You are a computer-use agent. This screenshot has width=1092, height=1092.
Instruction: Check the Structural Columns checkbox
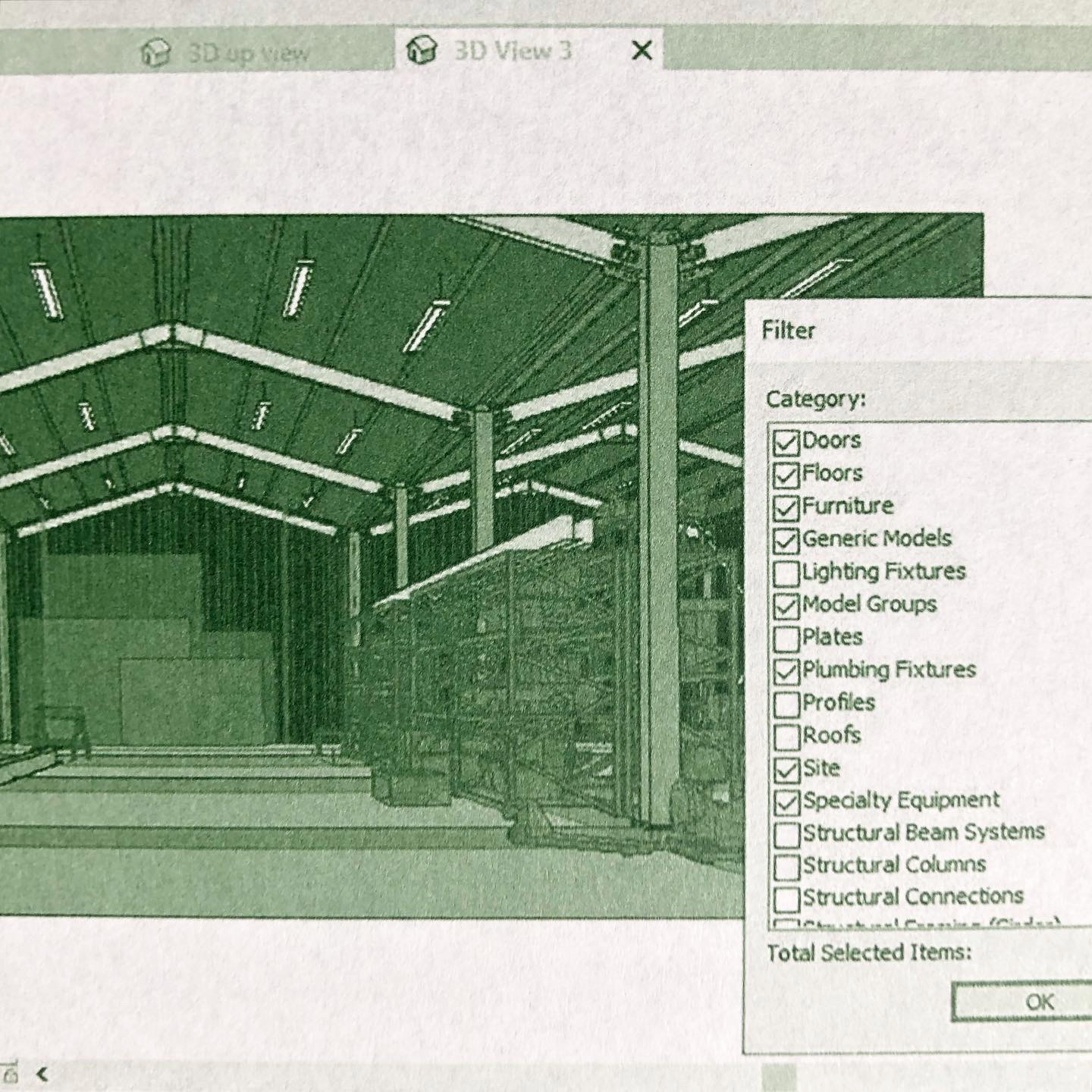(786, 866)
